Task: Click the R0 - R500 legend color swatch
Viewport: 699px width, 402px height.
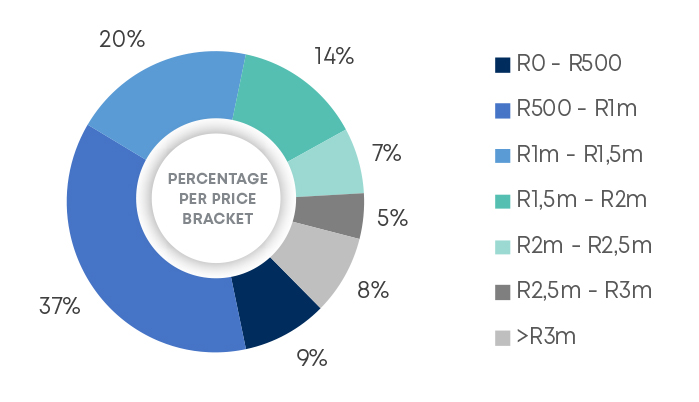Action: pyautogui.click(x=503, y=66)
